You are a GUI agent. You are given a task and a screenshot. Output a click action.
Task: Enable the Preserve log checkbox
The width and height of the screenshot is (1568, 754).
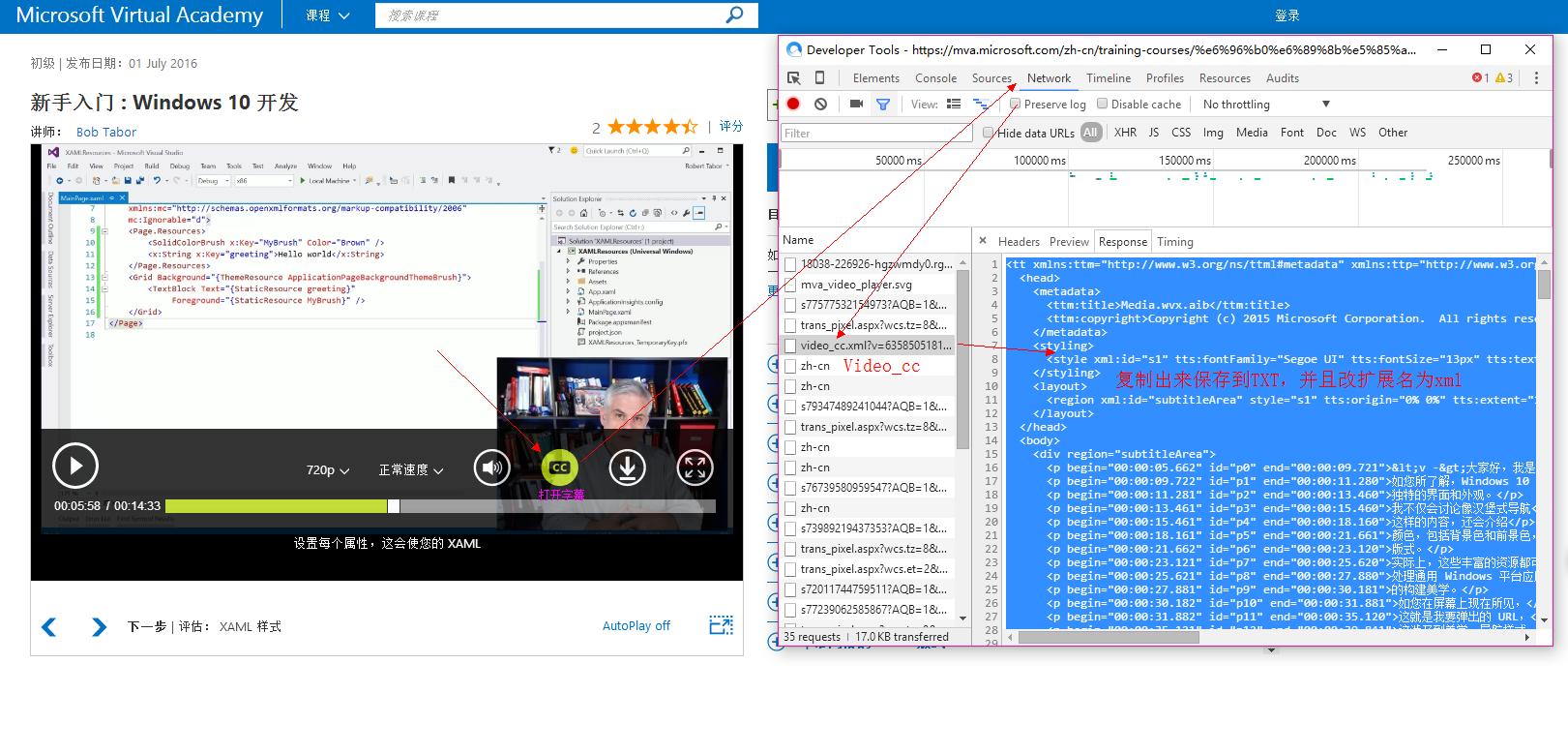point(1015,105)
